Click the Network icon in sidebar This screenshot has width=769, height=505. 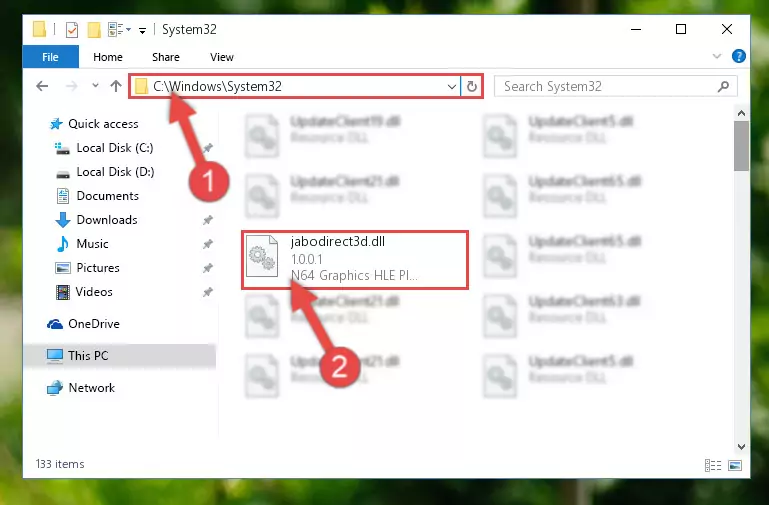pyautogui.click(x=55, y=388)
